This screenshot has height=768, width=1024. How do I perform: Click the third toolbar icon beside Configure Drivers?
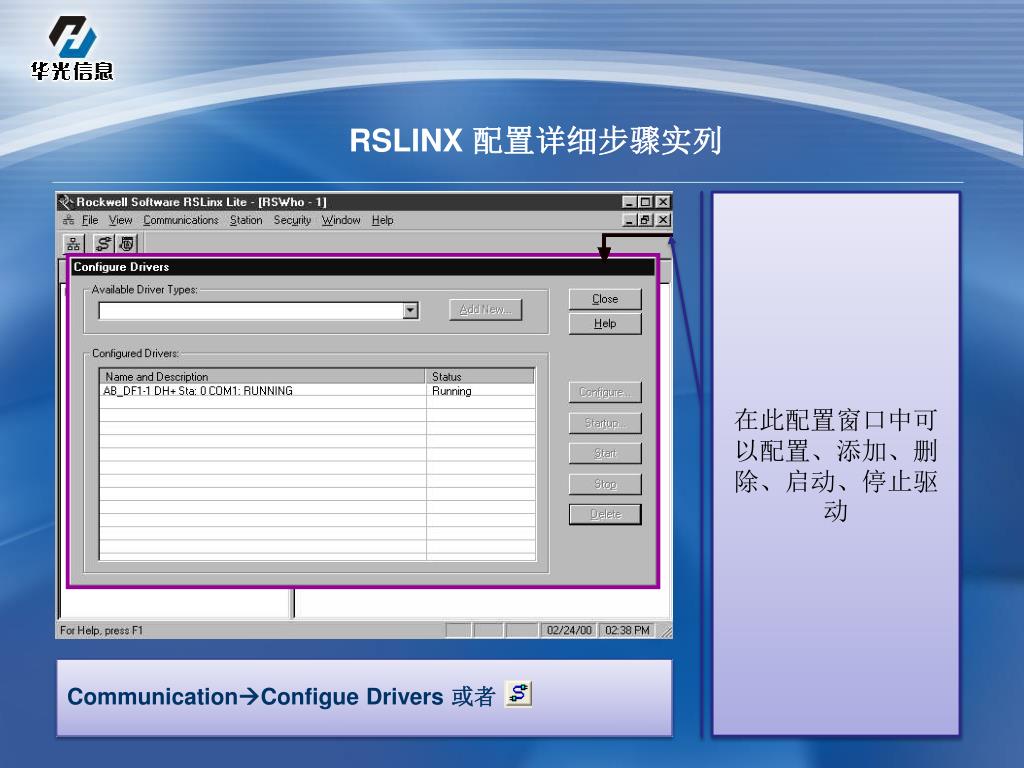click(127, 244)
